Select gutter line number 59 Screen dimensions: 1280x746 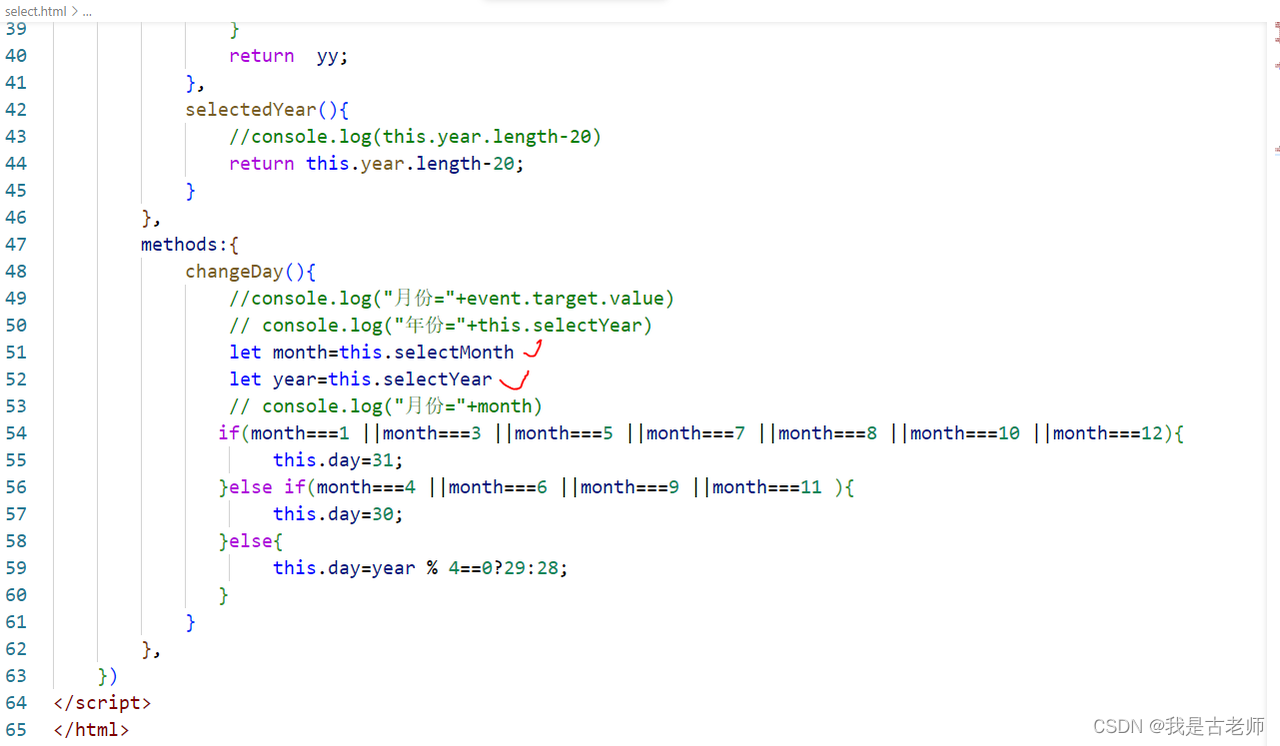click(x=16, y=569)
